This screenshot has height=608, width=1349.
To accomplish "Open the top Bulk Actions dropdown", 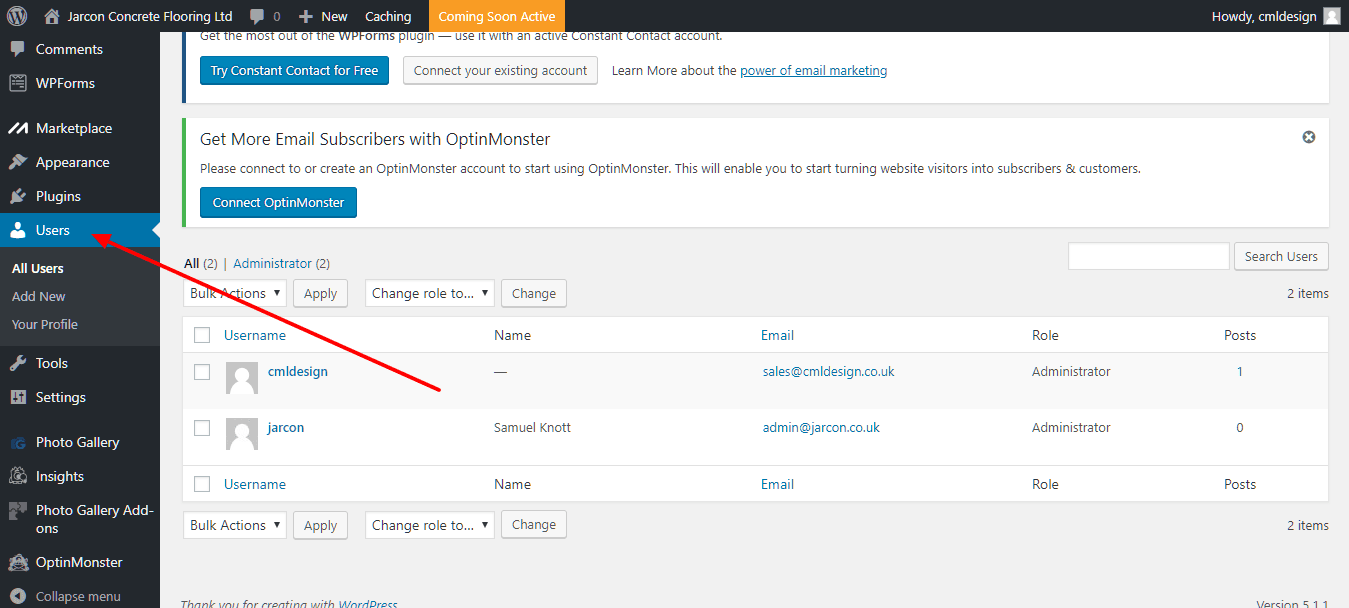I will point(235,293).
